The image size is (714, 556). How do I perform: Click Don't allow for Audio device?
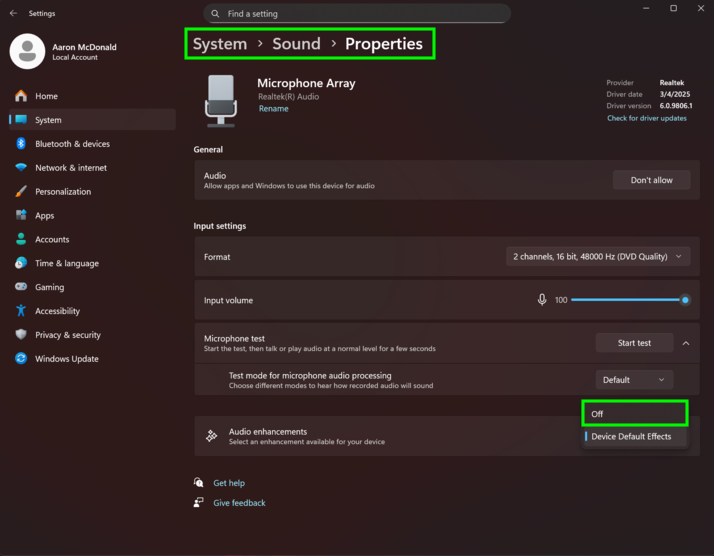(651, 180)
